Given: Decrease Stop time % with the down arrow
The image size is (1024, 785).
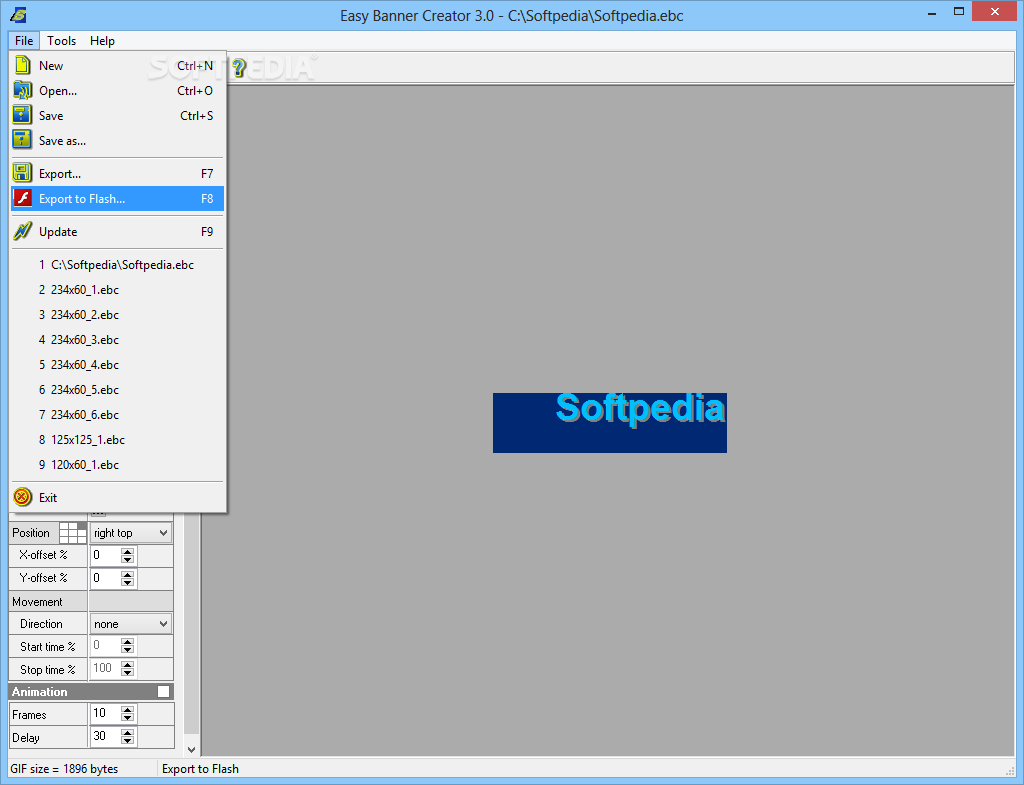Looking at the screenshot, I should pos(127,673).
